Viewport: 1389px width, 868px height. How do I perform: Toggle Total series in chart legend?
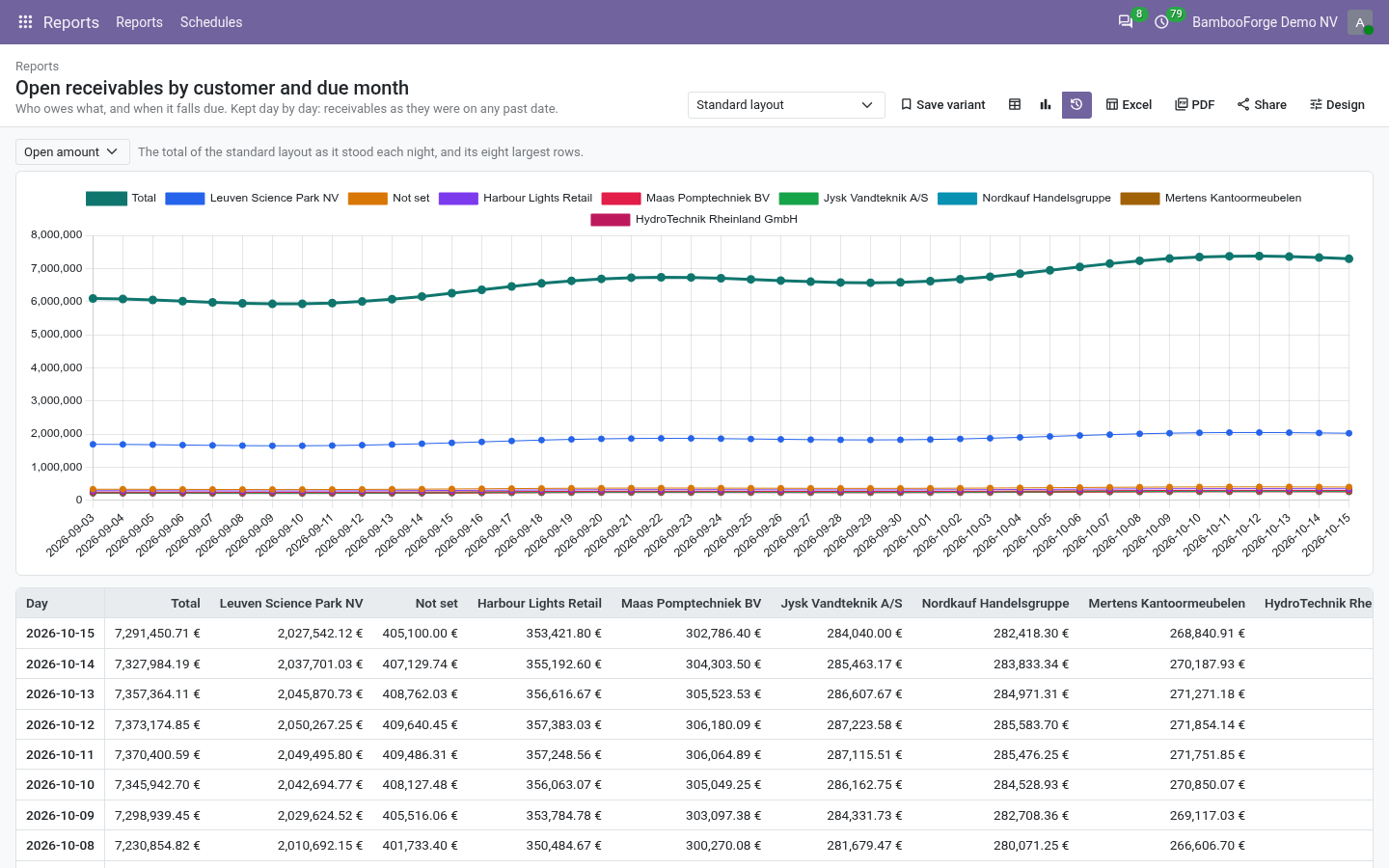pos(121,198)
